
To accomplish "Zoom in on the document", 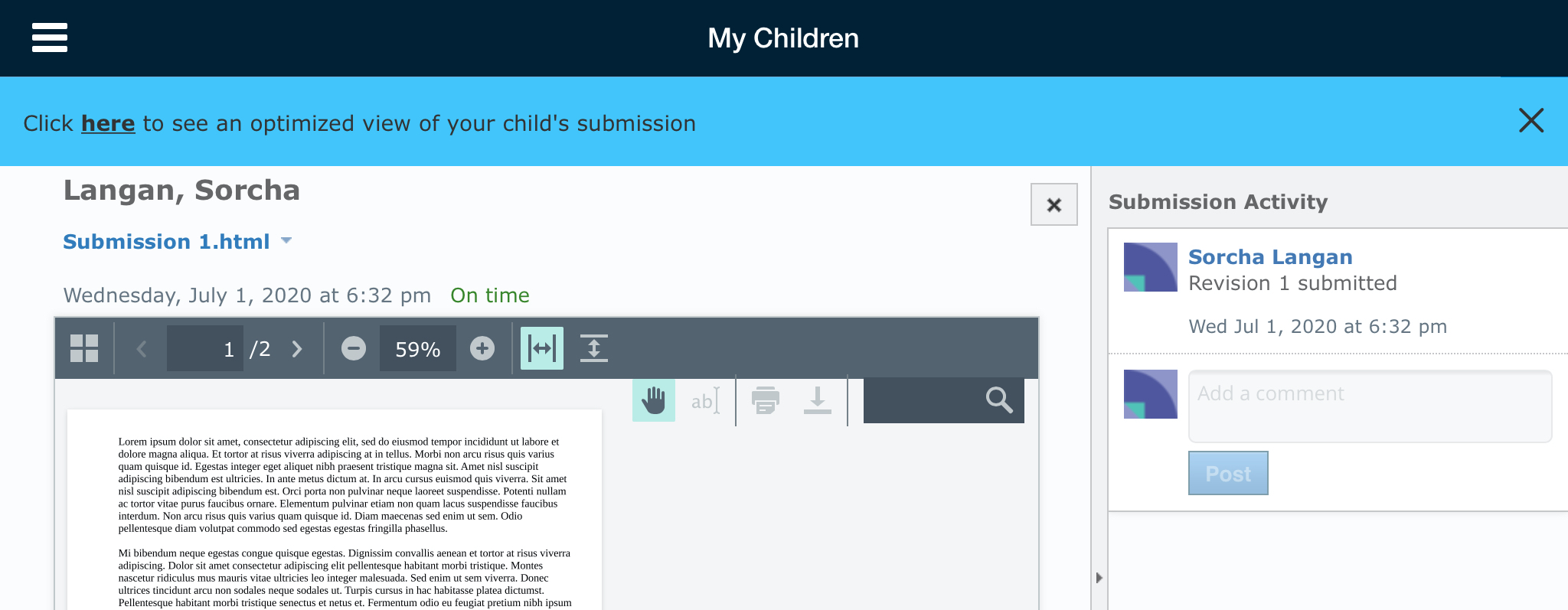I will pyautogui.click(x=482, y=349).
